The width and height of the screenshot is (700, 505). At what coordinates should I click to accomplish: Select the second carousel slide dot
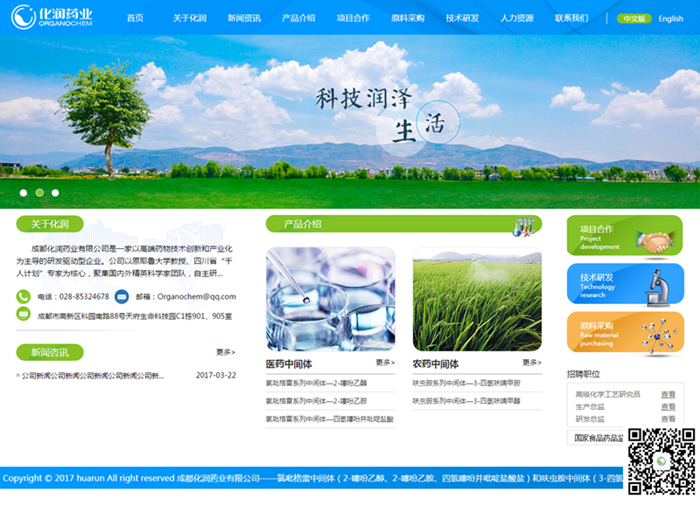[39, 192]
